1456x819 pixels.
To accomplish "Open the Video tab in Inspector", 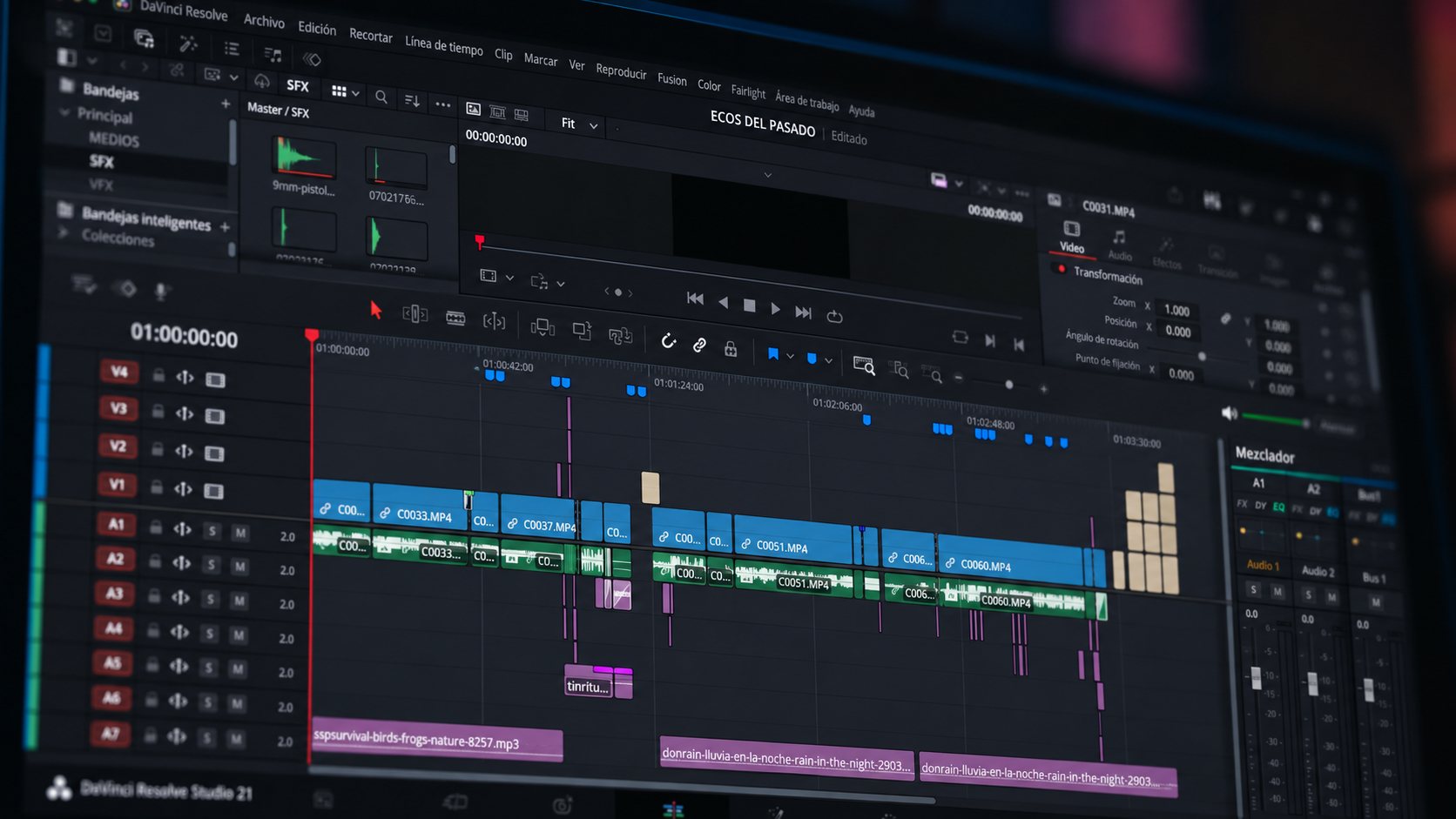I will pos(1072,238).
